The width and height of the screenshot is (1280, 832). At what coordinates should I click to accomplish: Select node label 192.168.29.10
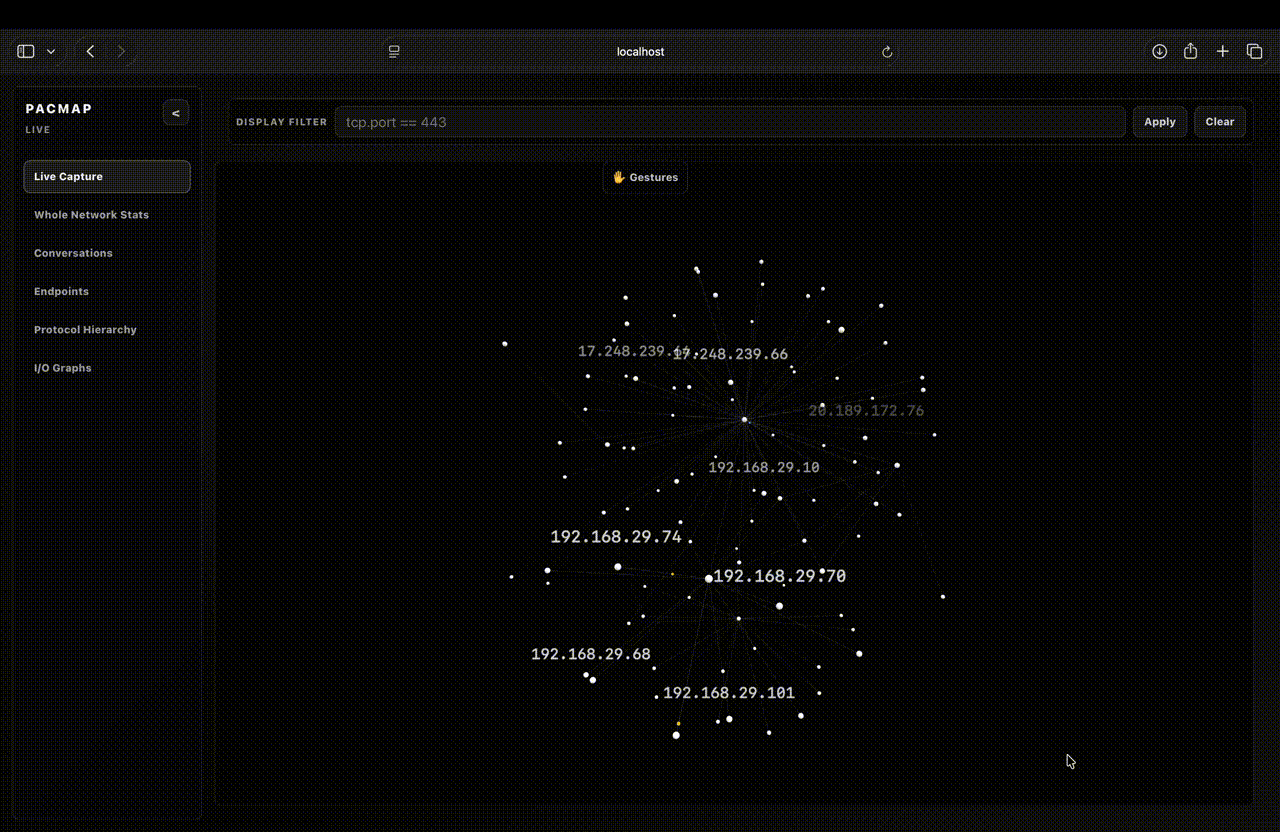pyautogui.click(x=764, y=467)
